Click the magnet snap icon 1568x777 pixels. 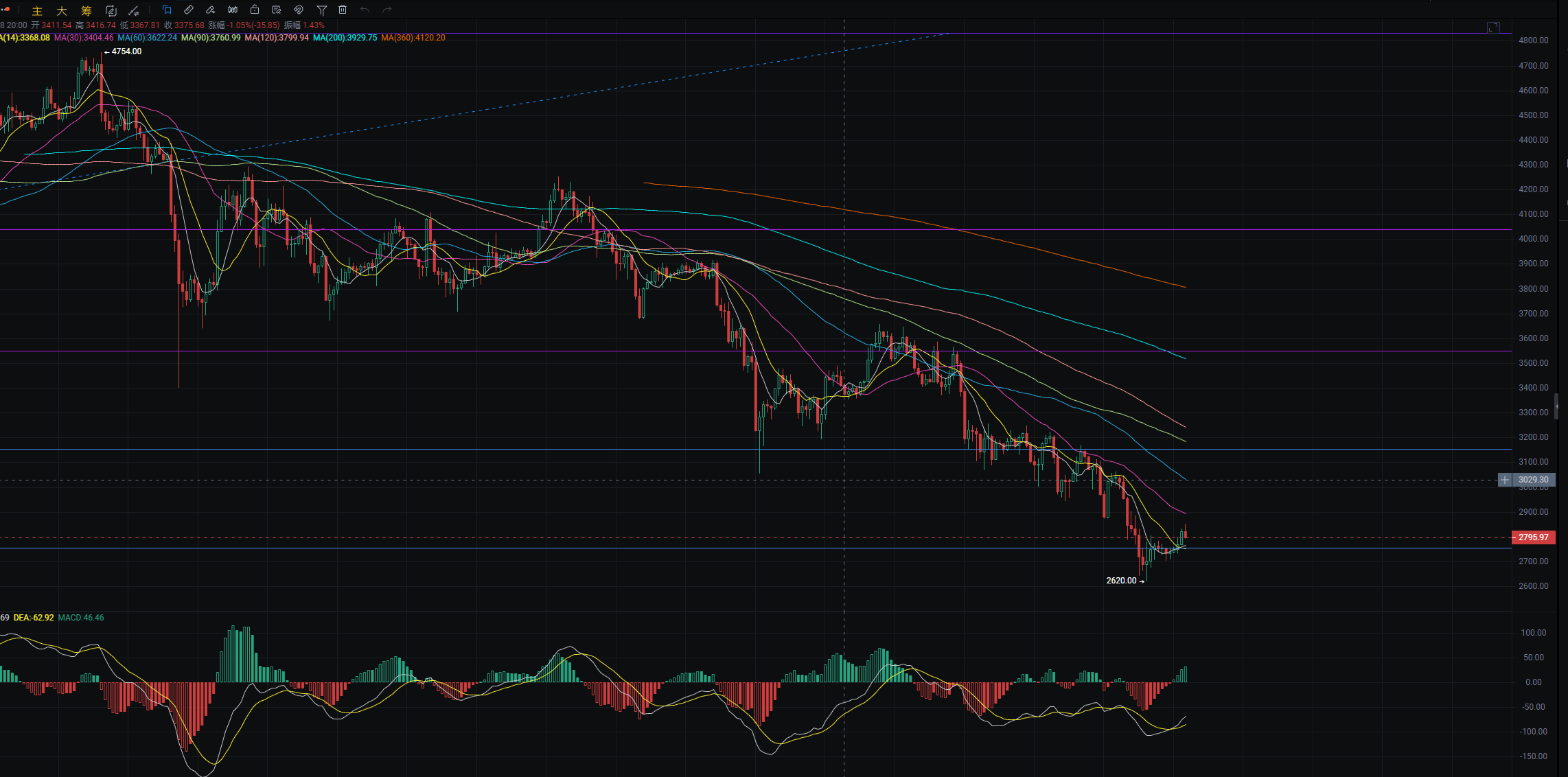pyautogui.click(x=299, y=10)
